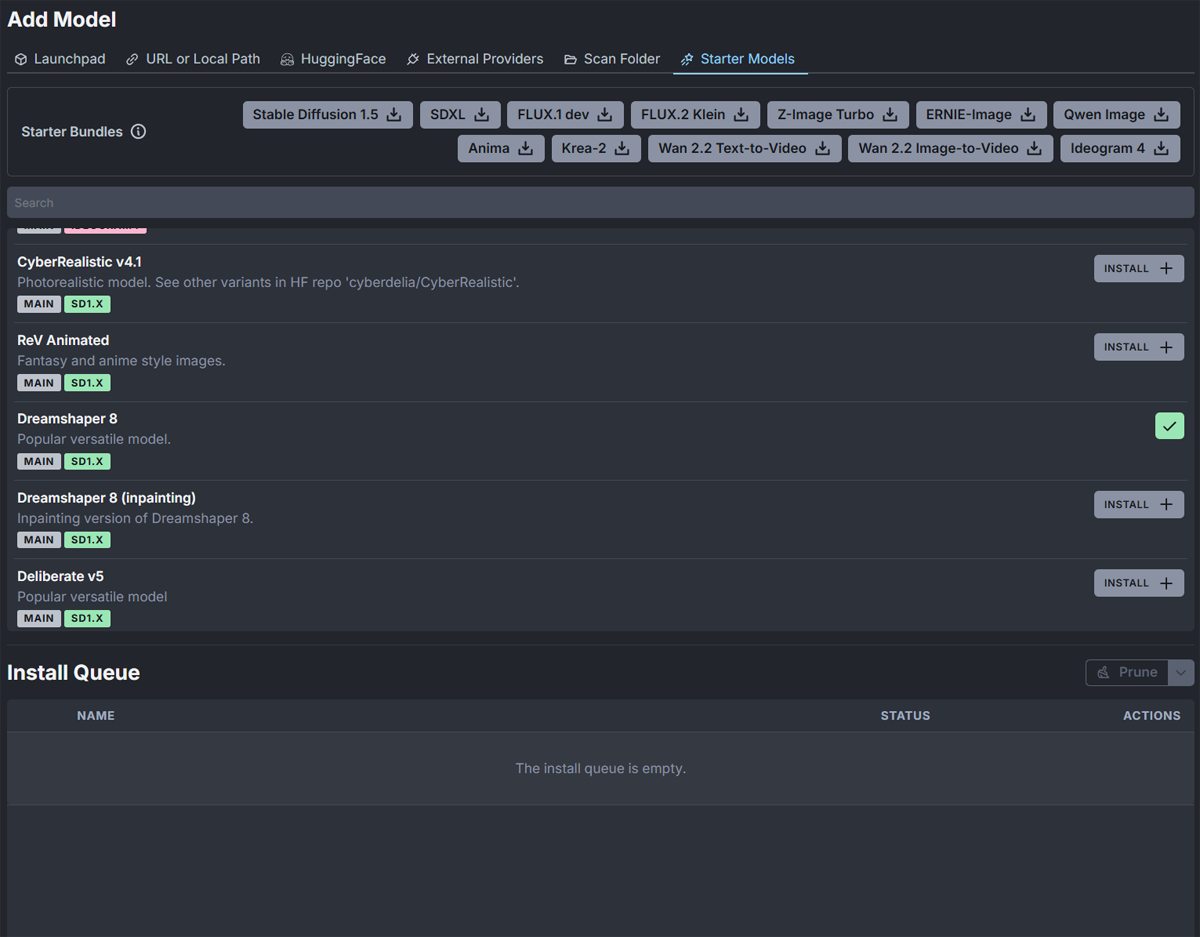Download the SDXL starter bundle
This screenshot has width=1200, height=937.
coord(460,115)
